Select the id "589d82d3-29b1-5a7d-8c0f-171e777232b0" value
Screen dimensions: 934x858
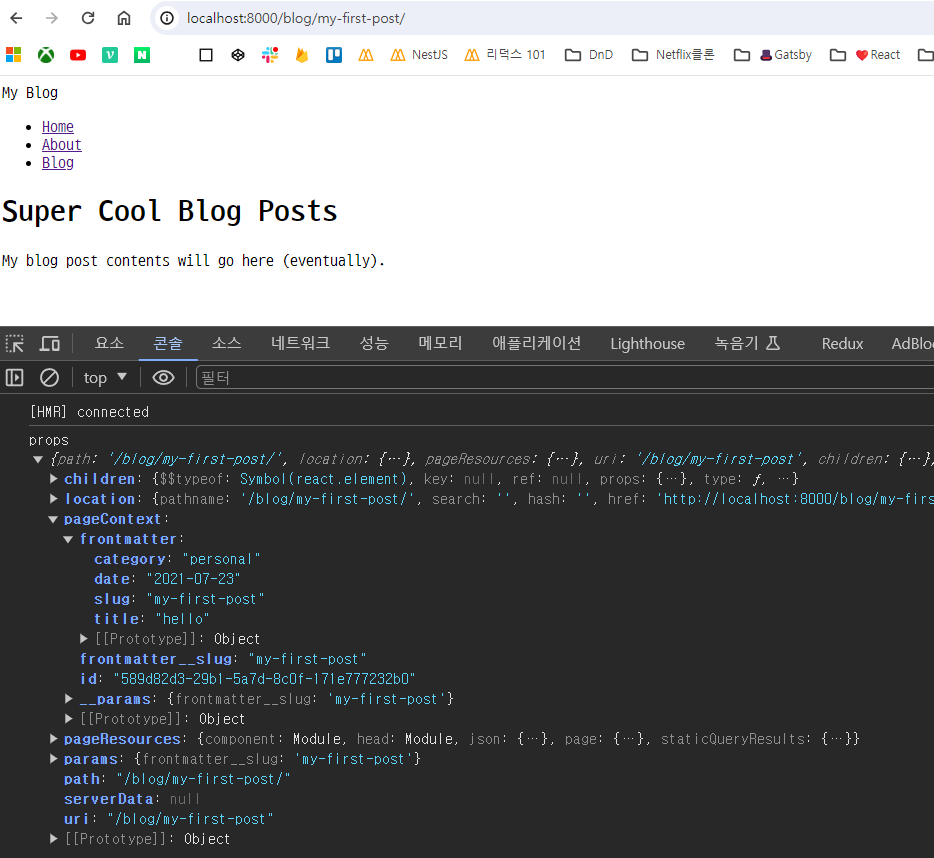(264, 679)
